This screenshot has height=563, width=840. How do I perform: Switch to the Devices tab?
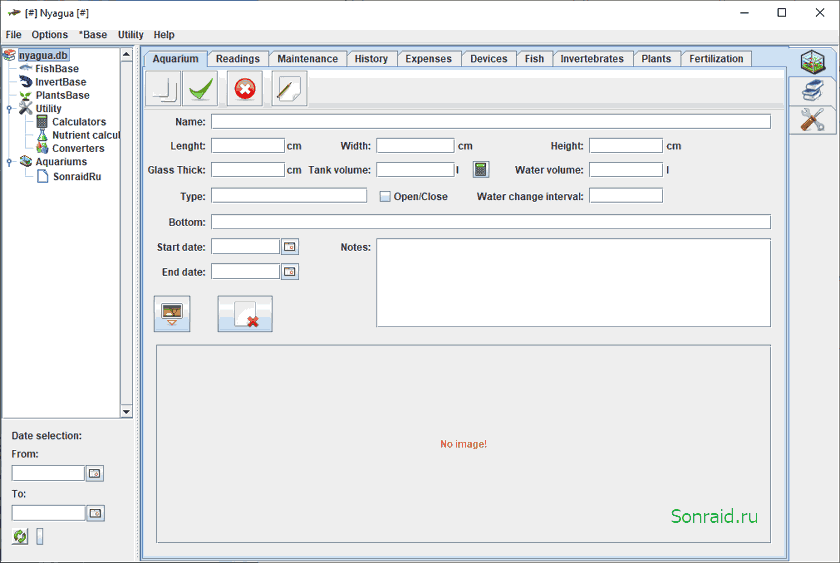pos(489,59)
